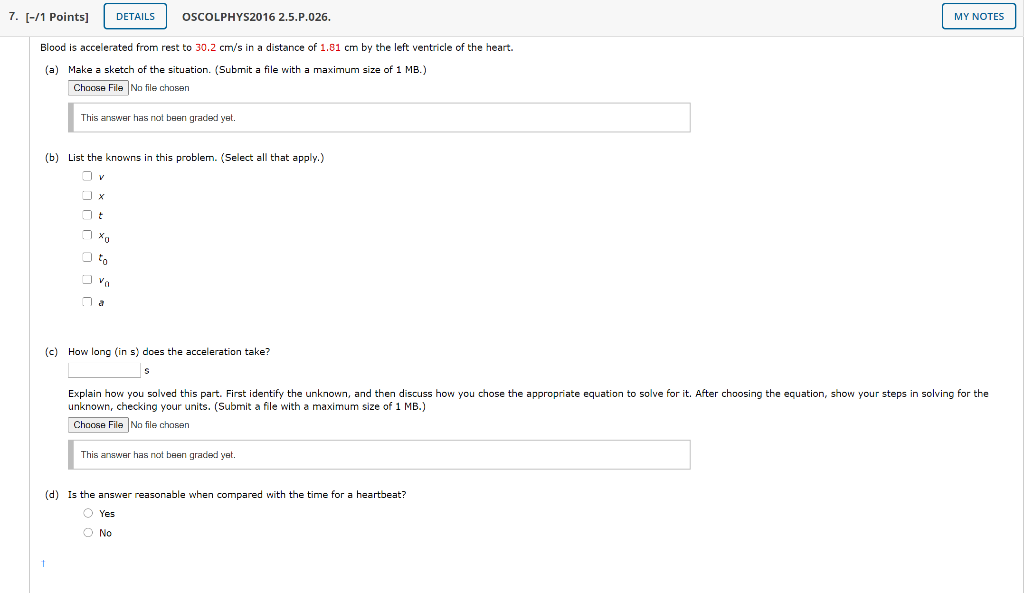Check the t known checkbox
This screenshot has width=1024, height=593.
[x=87, y=215]
